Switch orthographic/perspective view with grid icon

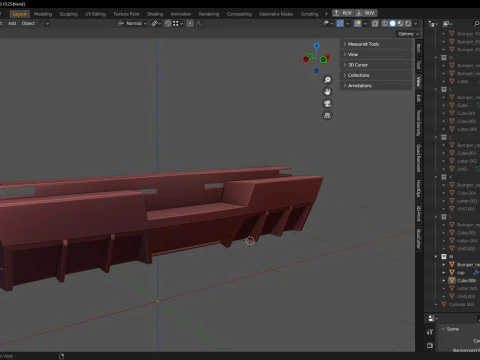[x=327, y=115]
